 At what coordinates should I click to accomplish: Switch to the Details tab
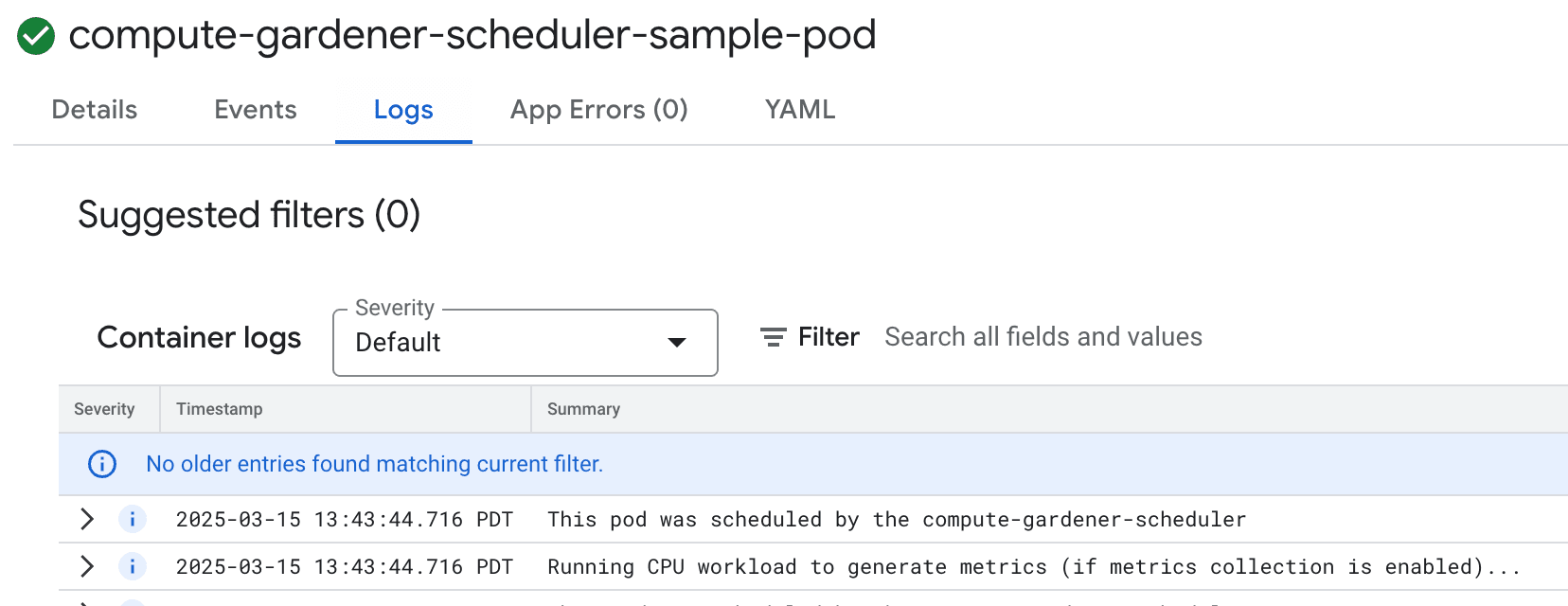tap(92, 110)
